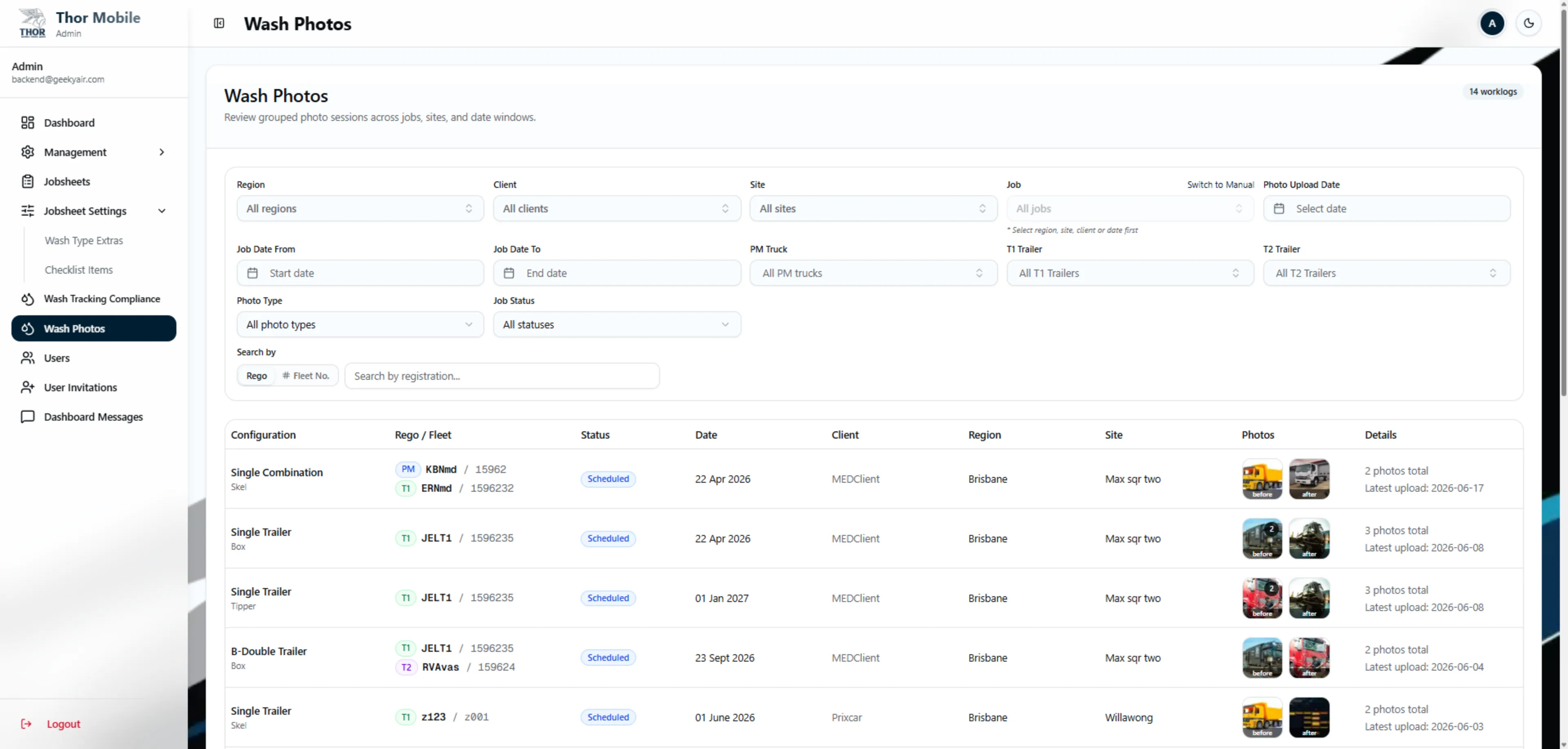Open the All jobs dropdown
Viewport: 1568px width, 749px height.
(x=1130, y=208)
